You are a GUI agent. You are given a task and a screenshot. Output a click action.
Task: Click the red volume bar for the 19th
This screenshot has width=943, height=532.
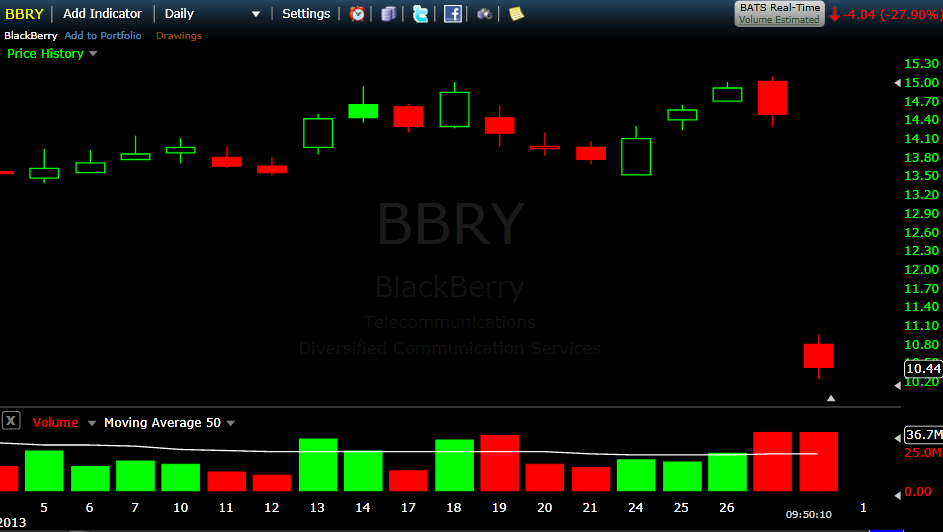(x=499, y=463)
